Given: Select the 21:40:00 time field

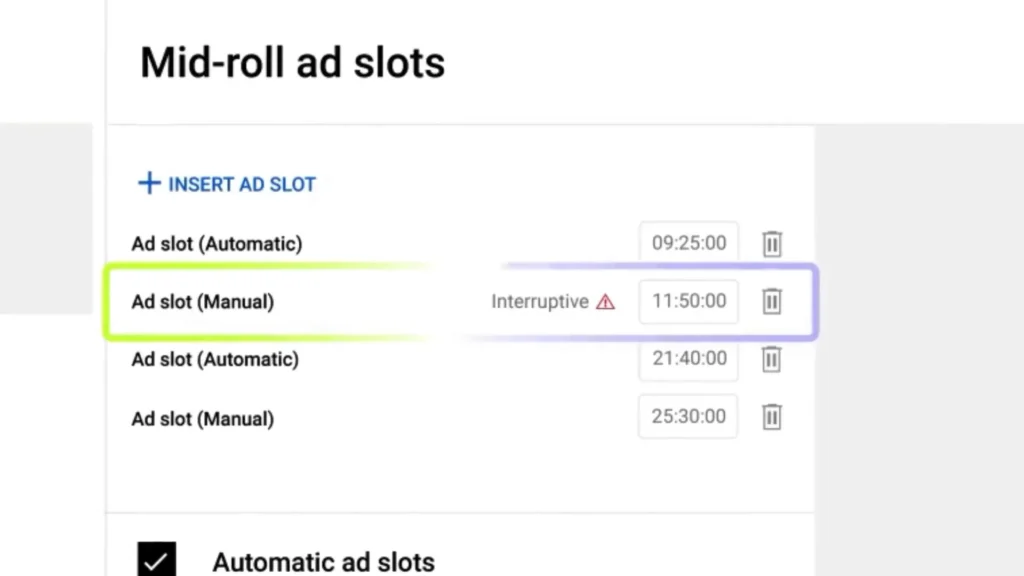Looking at the screenshot, I should click(689, 358).
